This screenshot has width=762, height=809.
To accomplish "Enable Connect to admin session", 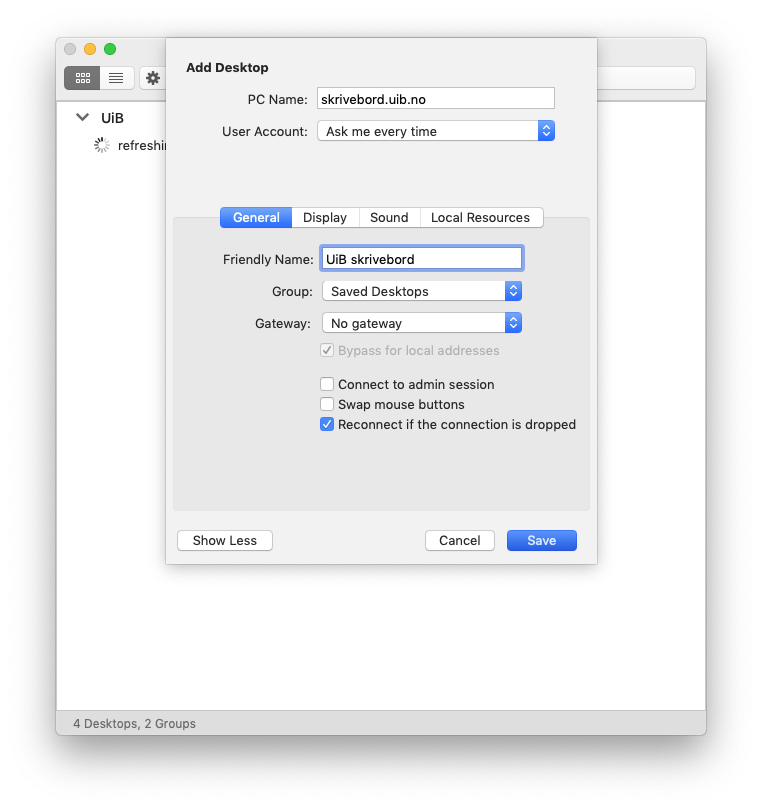I will (x=327, y=384).
